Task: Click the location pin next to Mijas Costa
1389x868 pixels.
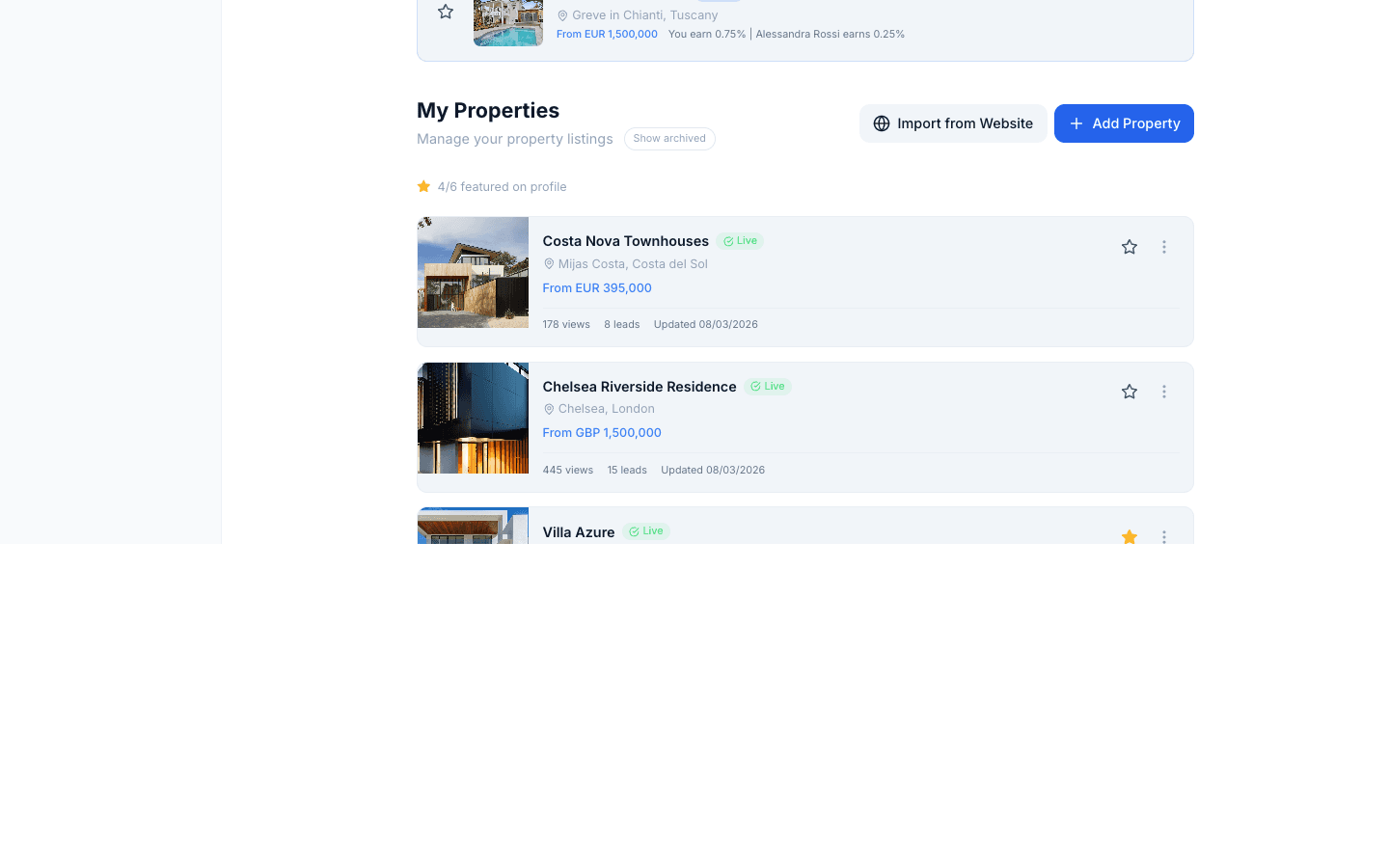Action: pyautogui.click(x=548, y=263)
